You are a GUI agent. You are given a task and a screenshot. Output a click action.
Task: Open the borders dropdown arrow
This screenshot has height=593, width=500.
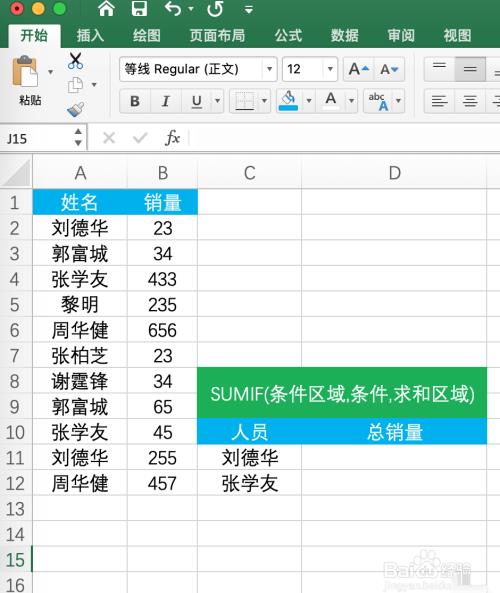click(x=264, y=101)
